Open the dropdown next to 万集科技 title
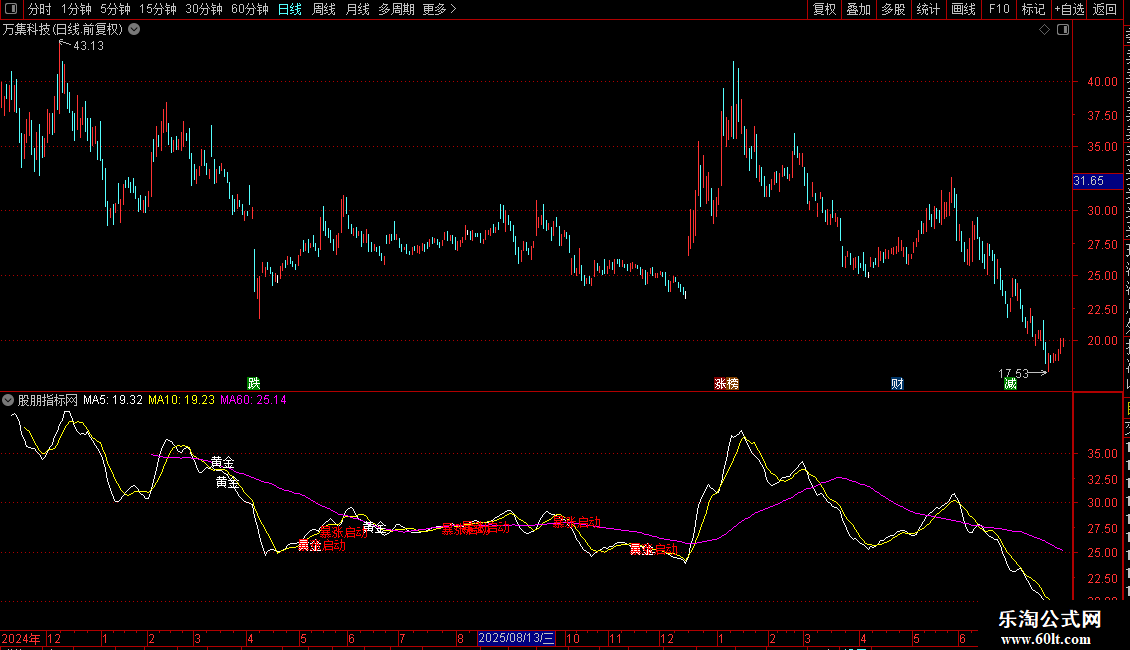The width and height of the screenshot is (1130, 650). point(134,30)
